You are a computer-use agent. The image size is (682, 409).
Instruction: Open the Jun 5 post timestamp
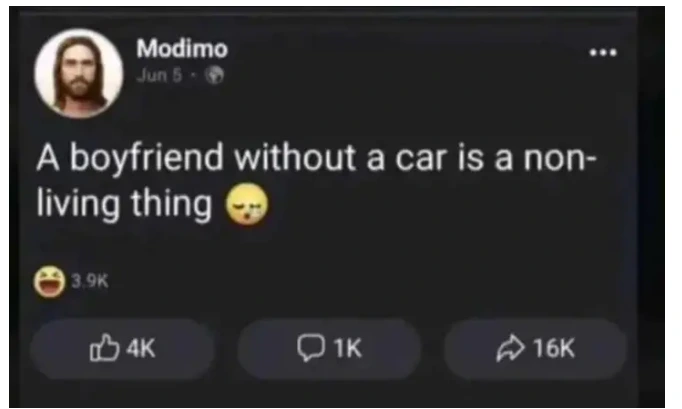(x=159, y=75)
